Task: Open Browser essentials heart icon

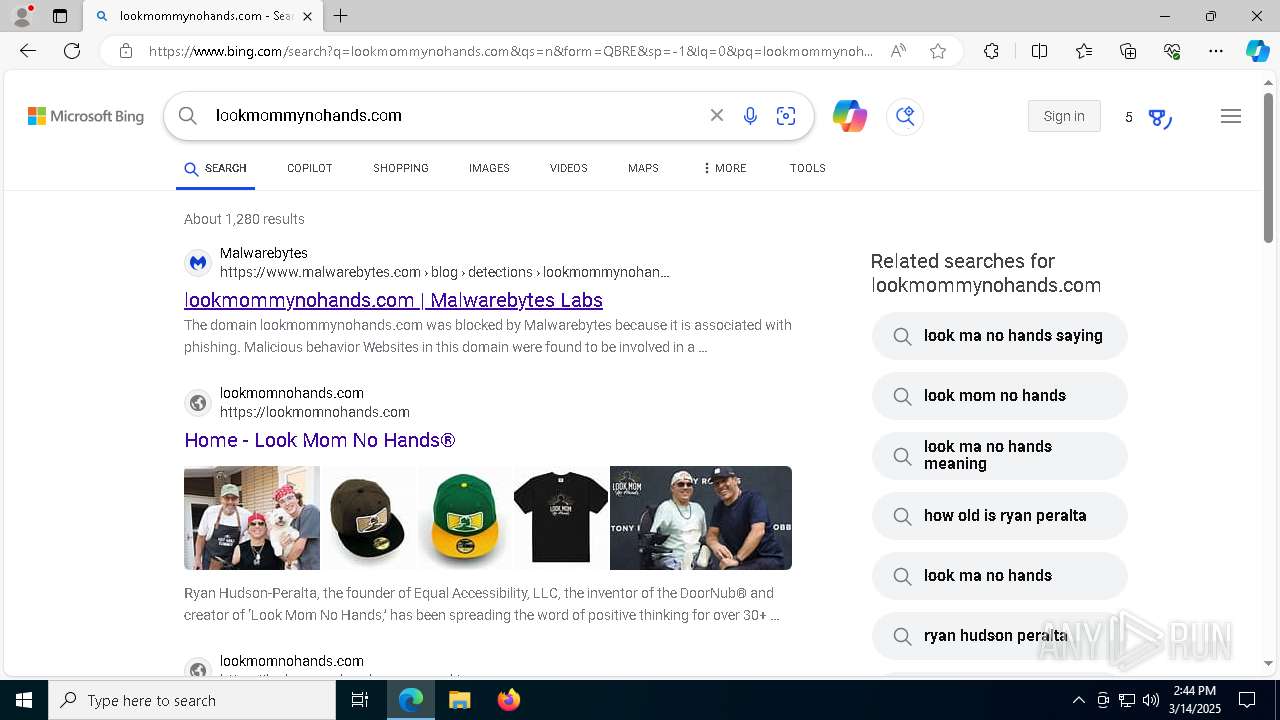Action: [1172, 51]
